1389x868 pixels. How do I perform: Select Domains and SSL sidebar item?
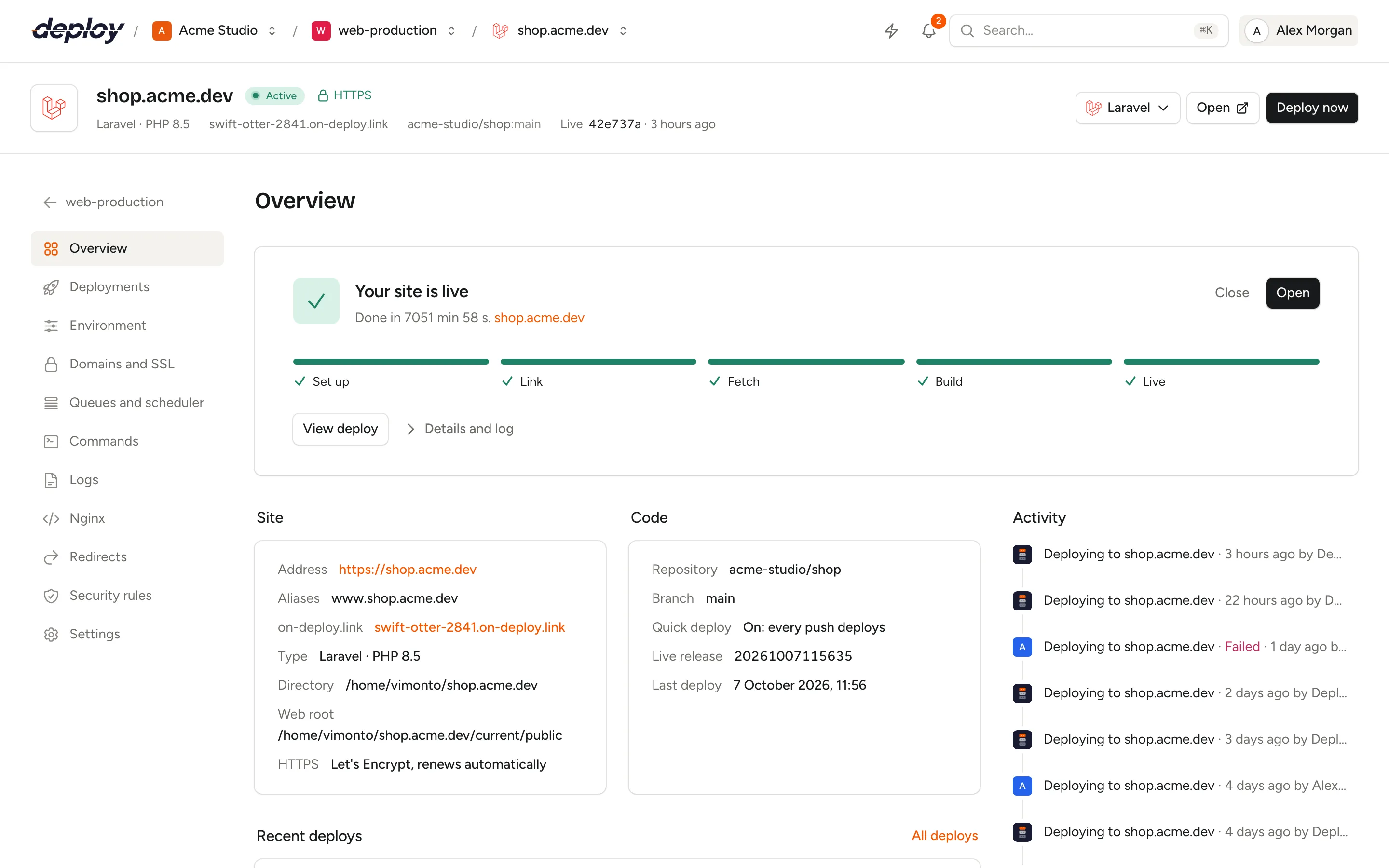pos(127,364)
